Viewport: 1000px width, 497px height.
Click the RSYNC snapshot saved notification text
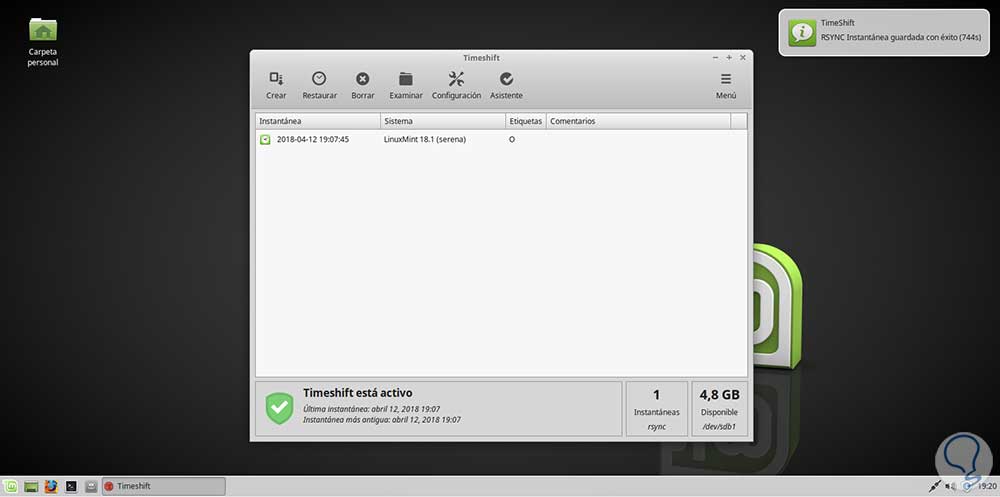coord(901,38)
